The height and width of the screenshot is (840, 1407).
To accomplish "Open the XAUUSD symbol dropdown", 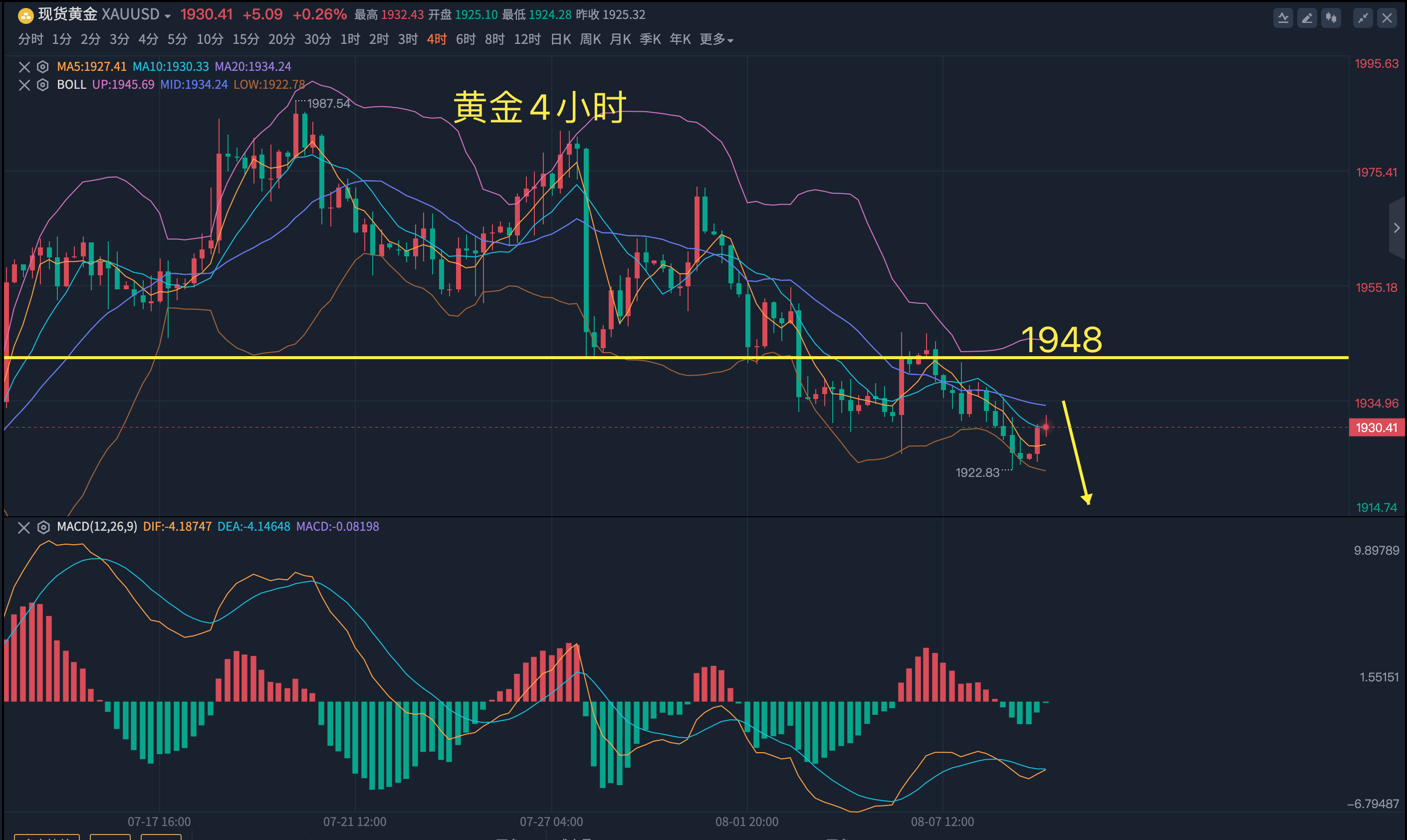I will (x=168, y=16).
